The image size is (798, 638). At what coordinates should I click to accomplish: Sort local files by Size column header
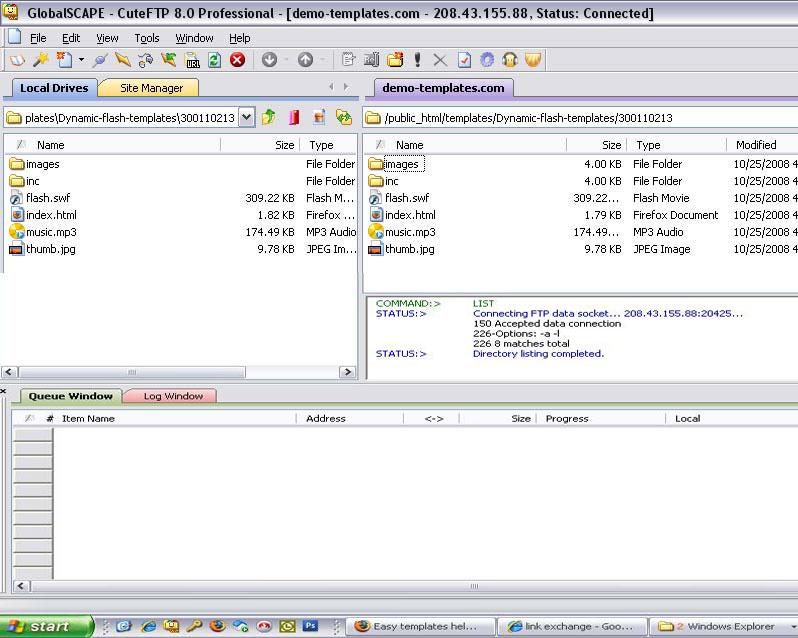(261, 145)
